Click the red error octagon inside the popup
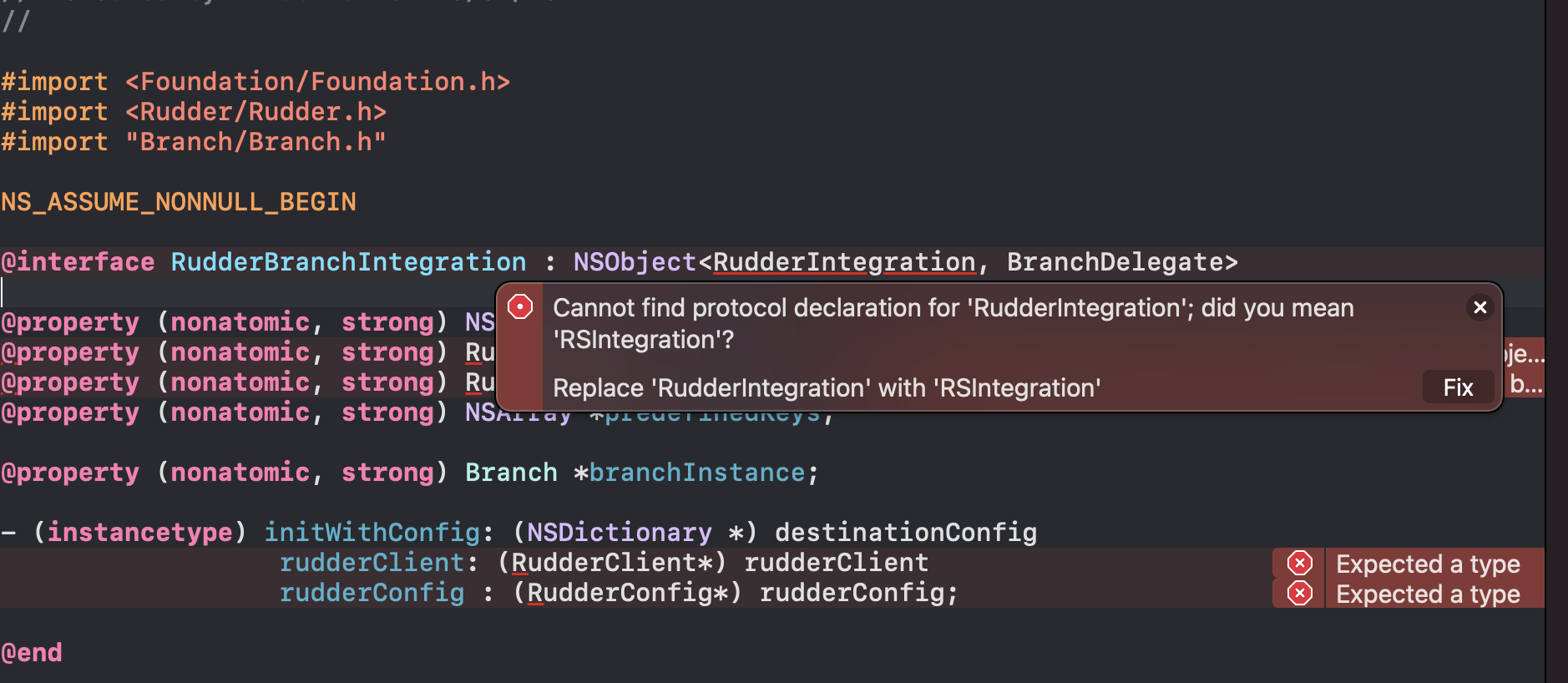1568x683 pixels. [x=520, y=307]
